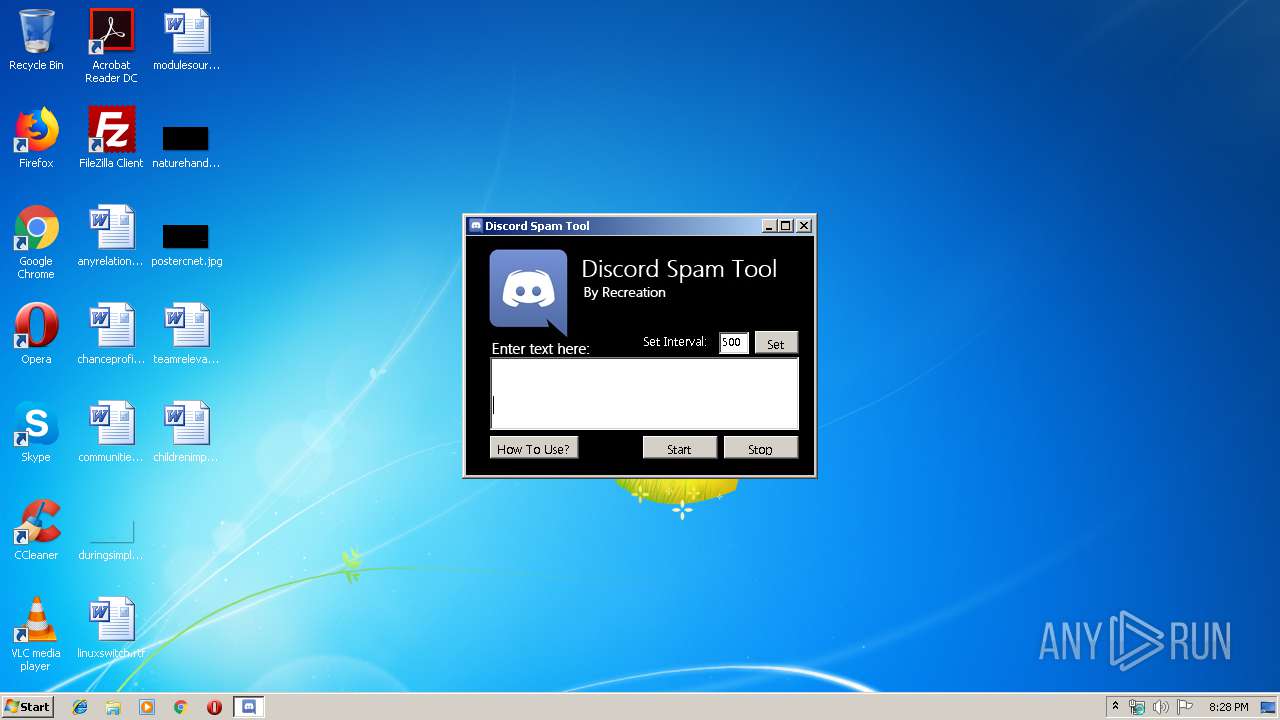Stop the spam tool
Image resolution: width=1280 pixels, height=720 pixels.
click(761, 448)
